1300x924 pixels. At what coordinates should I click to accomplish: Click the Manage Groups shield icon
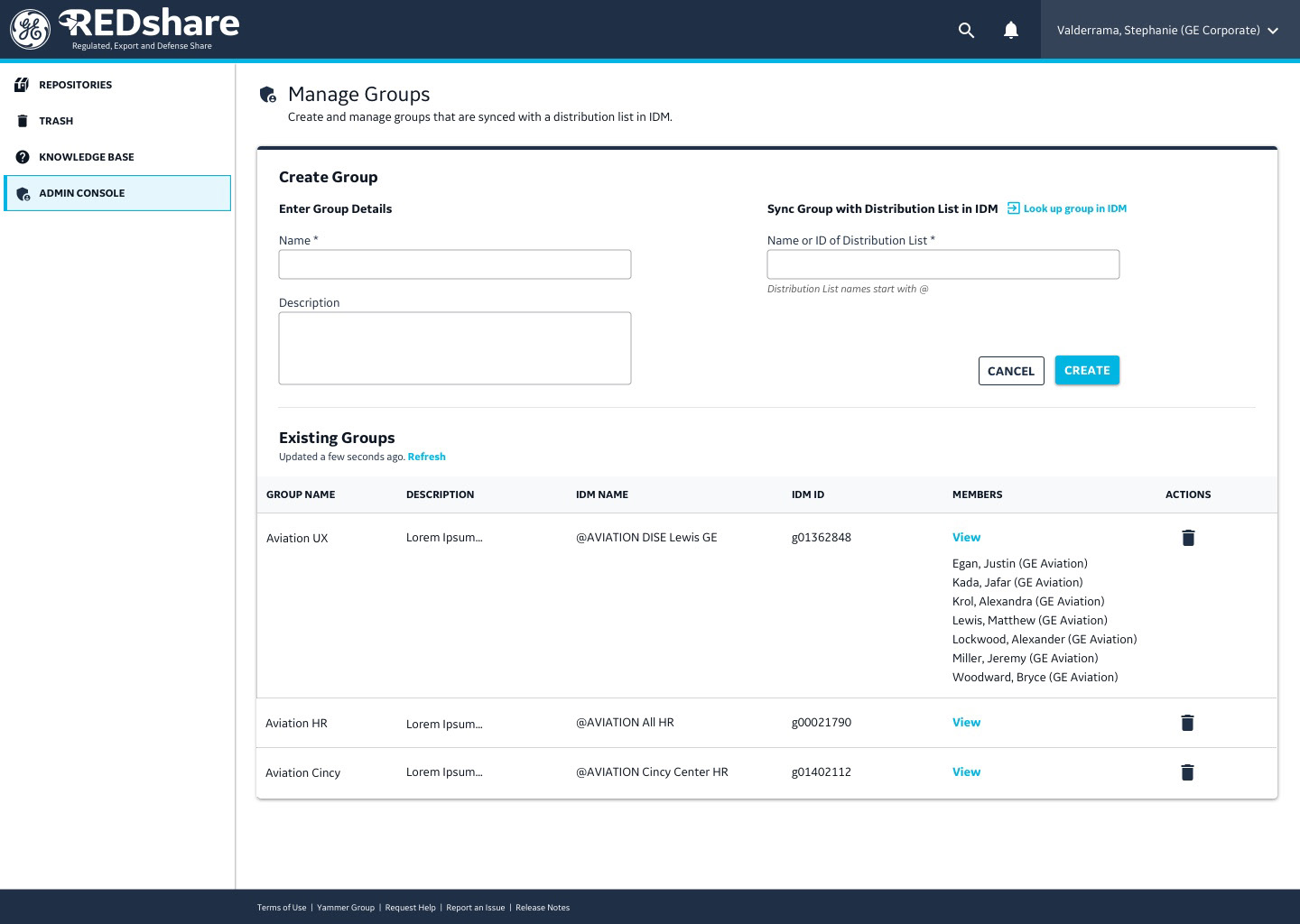[268, 95]
